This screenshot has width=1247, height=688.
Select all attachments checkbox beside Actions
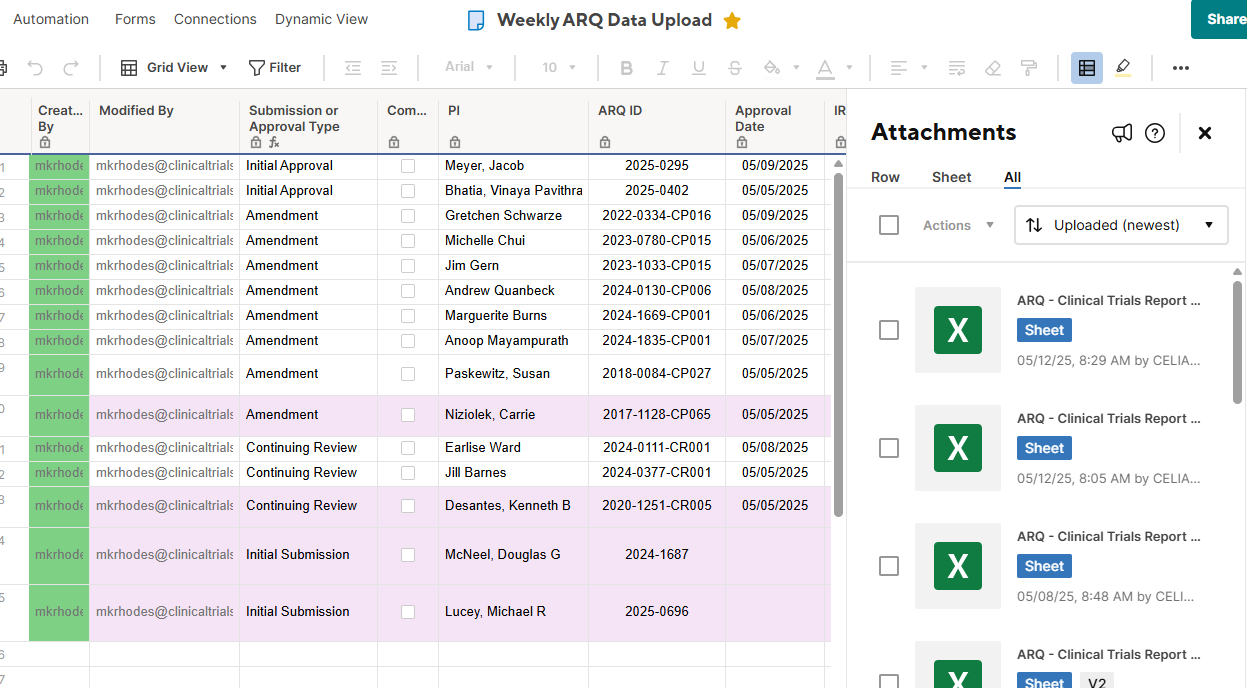889,225
